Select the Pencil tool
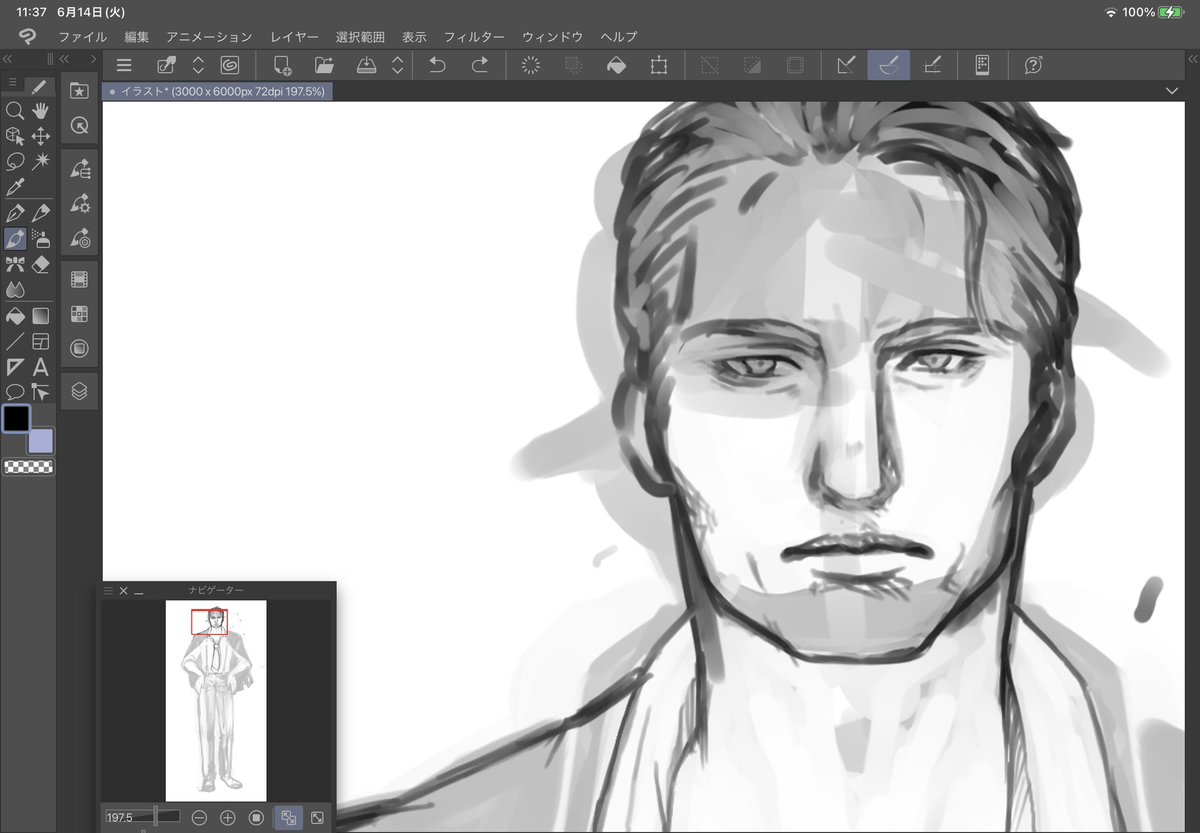This screenshot has width=1200, height=833. 41,213
